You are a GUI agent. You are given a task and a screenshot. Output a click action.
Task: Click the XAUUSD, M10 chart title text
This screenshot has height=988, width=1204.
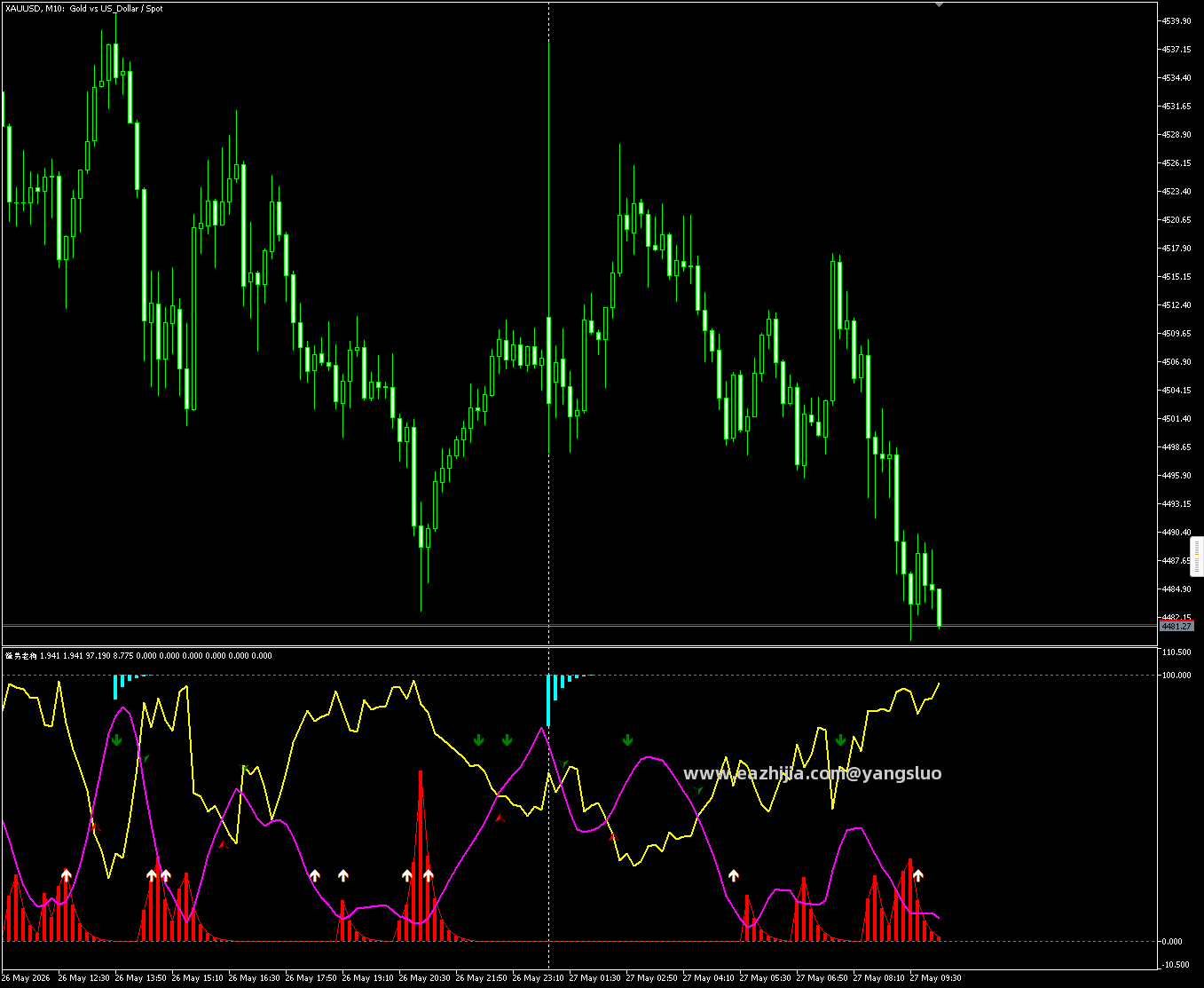point(84,9)
